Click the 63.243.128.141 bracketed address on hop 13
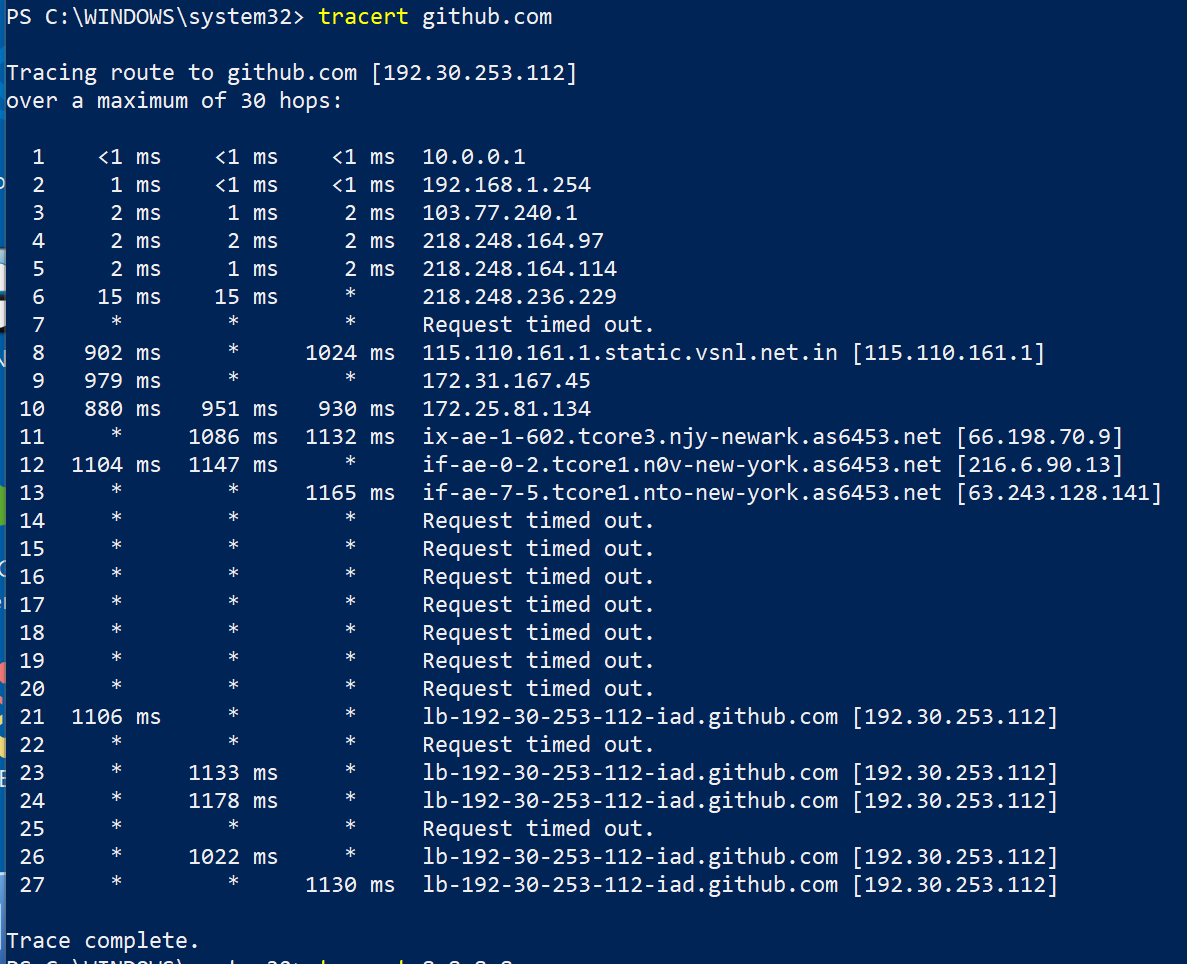The image size is (1187, 964). point(1058,493)
